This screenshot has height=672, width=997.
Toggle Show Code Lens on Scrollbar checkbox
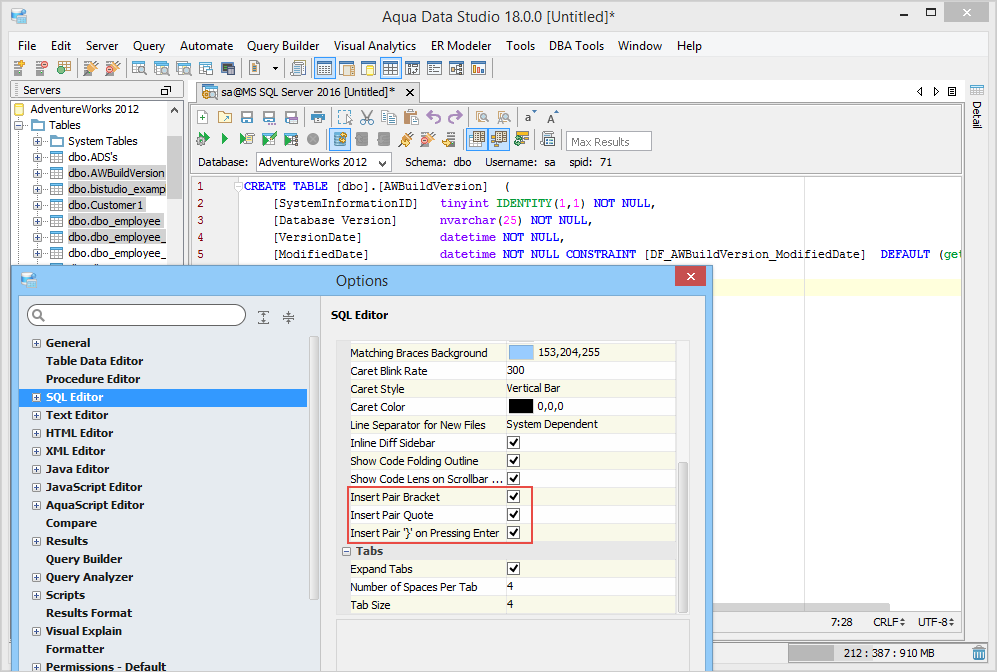(514, 478)
